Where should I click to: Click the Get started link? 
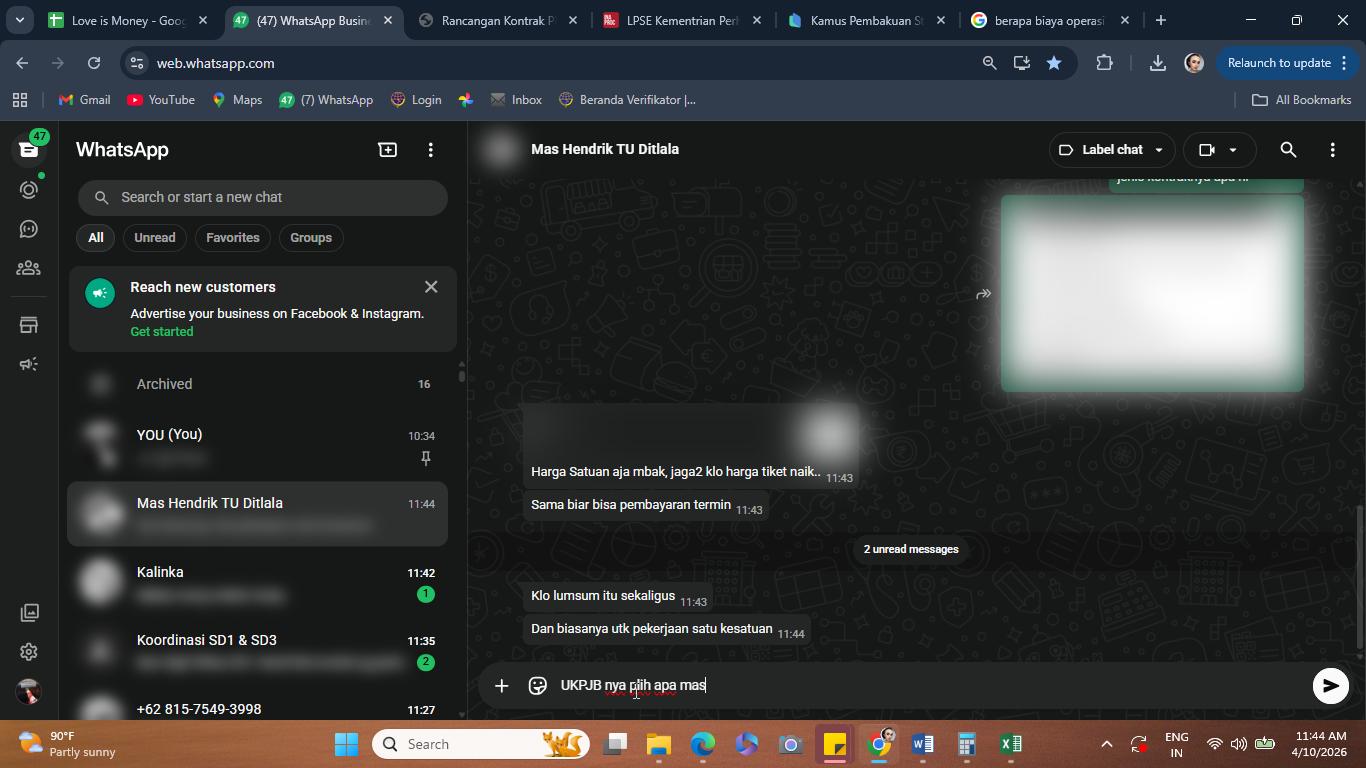point(162,332)
